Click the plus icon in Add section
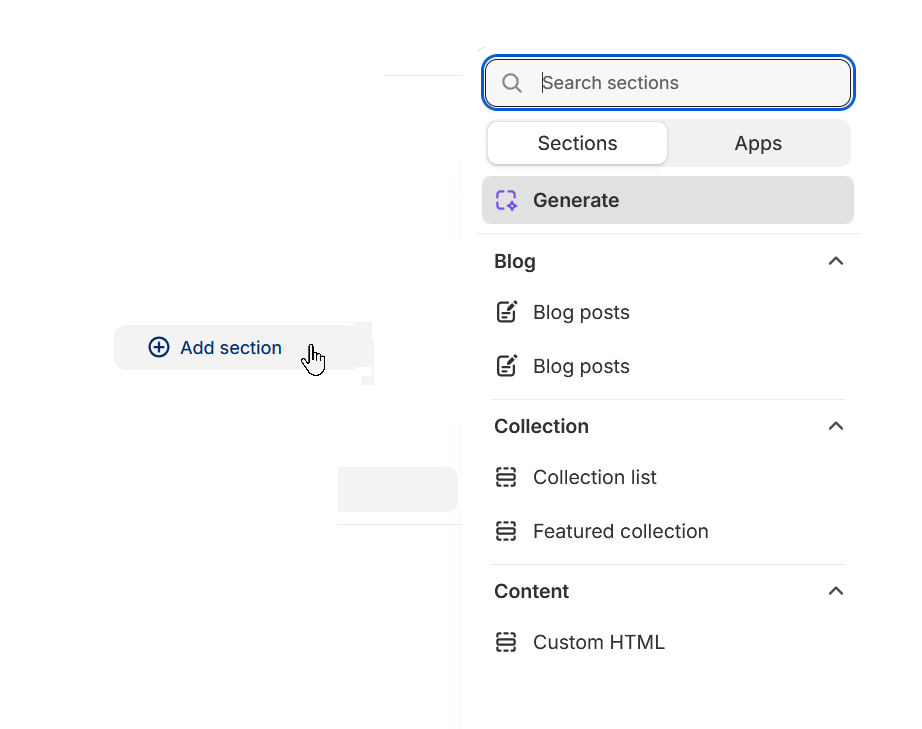Image resolution: width=922 pixels, height=729 pixels. pos(159,347)
